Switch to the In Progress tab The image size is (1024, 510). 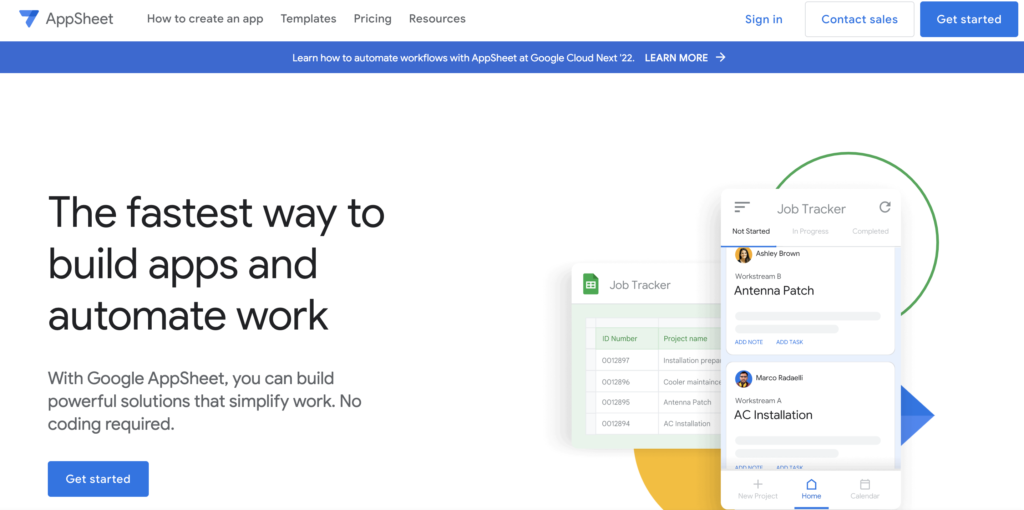click(810, 231)
